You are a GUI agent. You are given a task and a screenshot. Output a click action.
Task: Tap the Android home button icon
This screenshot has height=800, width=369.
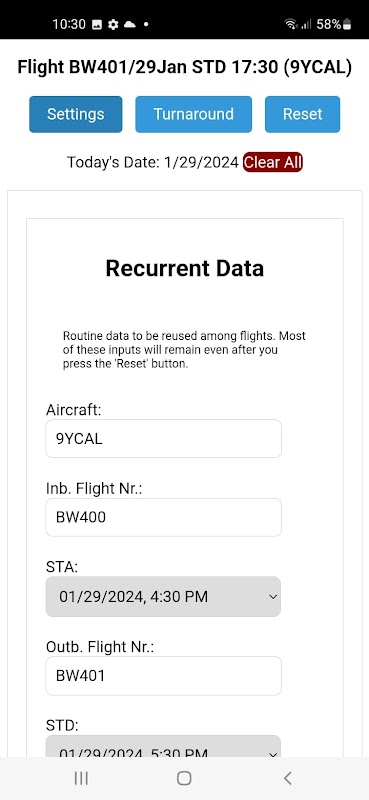(x=184, y=778)
